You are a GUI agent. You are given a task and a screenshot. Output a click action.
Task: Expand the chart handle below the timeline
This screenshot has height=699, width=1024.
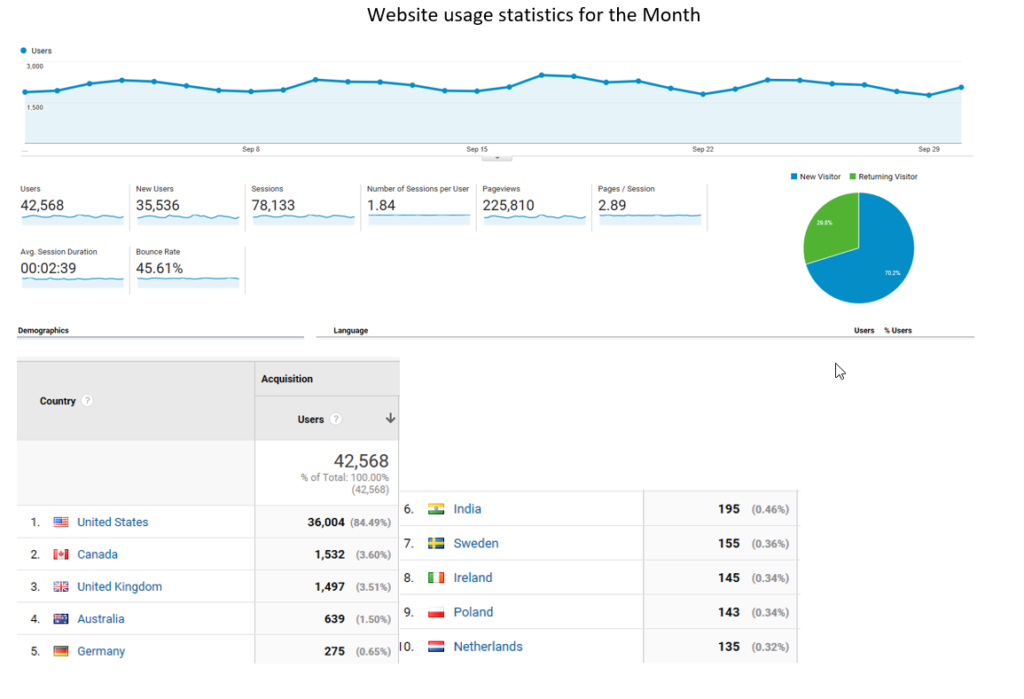tap(496, 156)
